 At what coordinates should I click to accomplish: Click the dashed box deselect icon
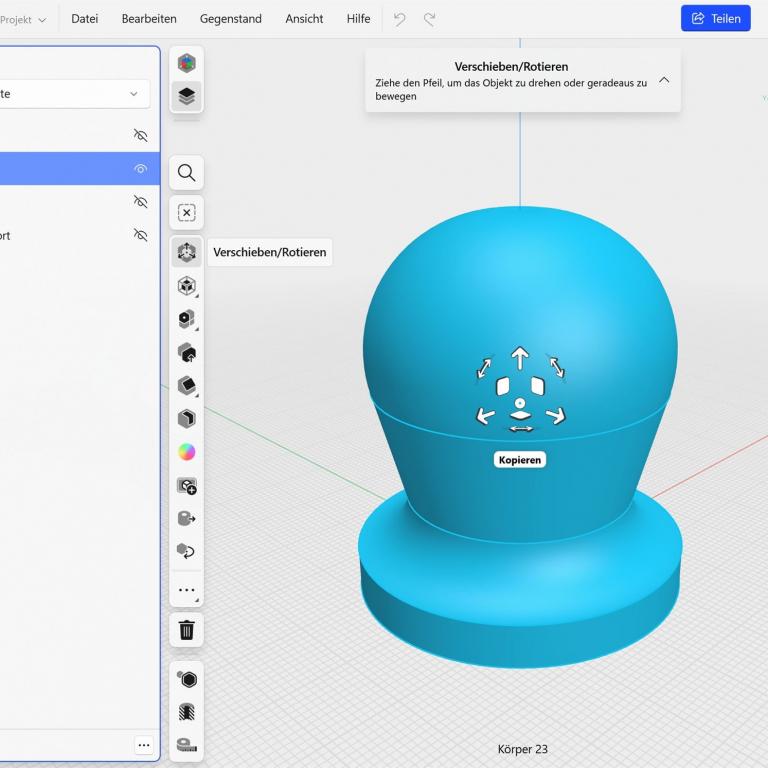click(186, 213)
